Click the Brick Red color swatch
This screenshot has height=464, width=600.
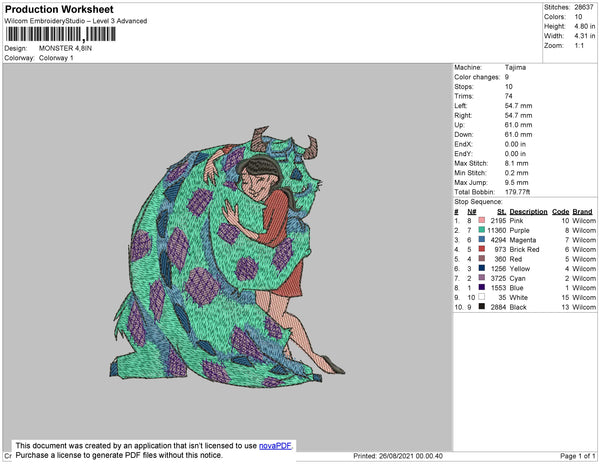(482, 249)
